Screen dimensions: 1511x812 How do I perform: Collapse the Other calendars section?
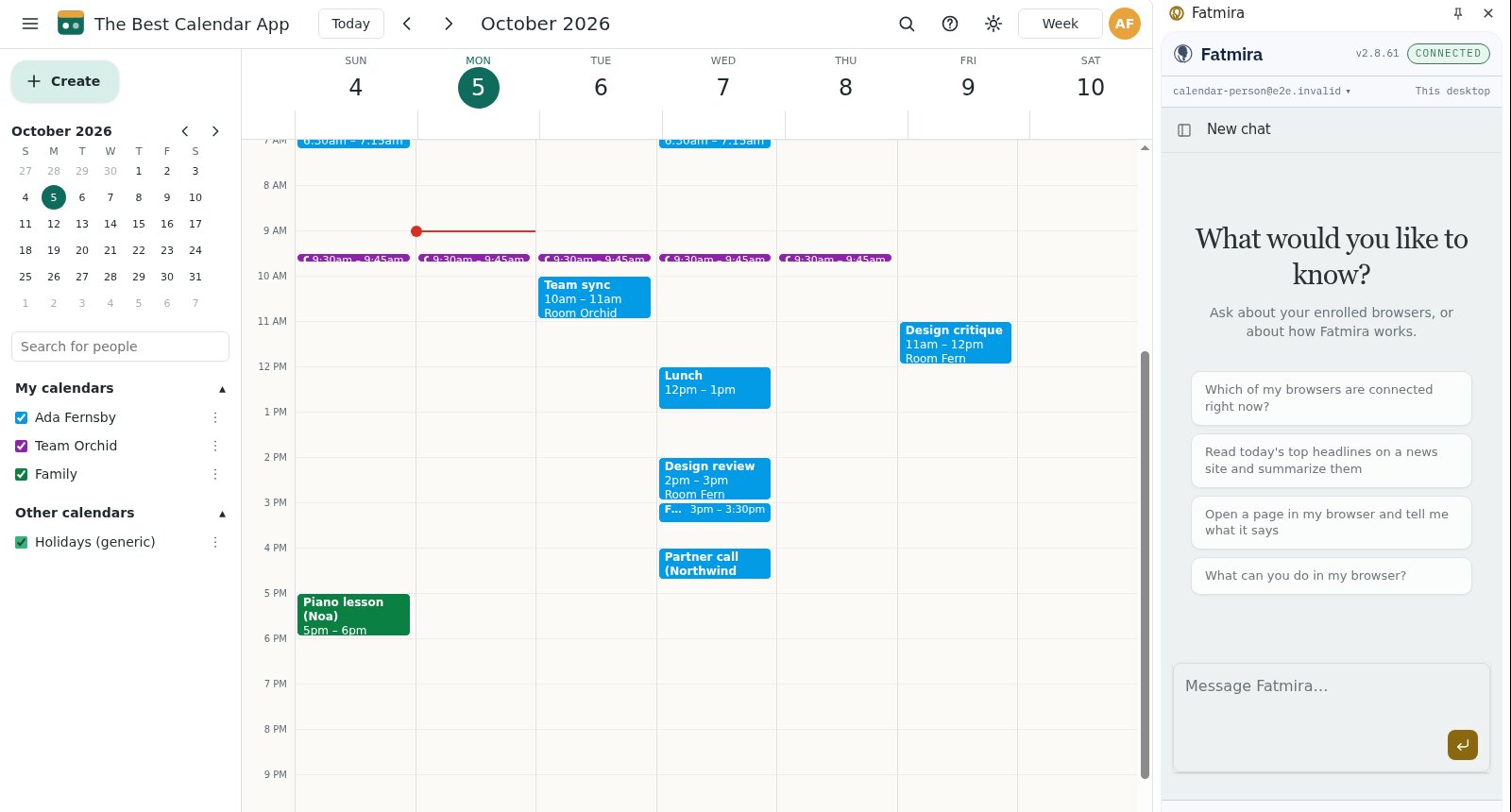[223, 514]
